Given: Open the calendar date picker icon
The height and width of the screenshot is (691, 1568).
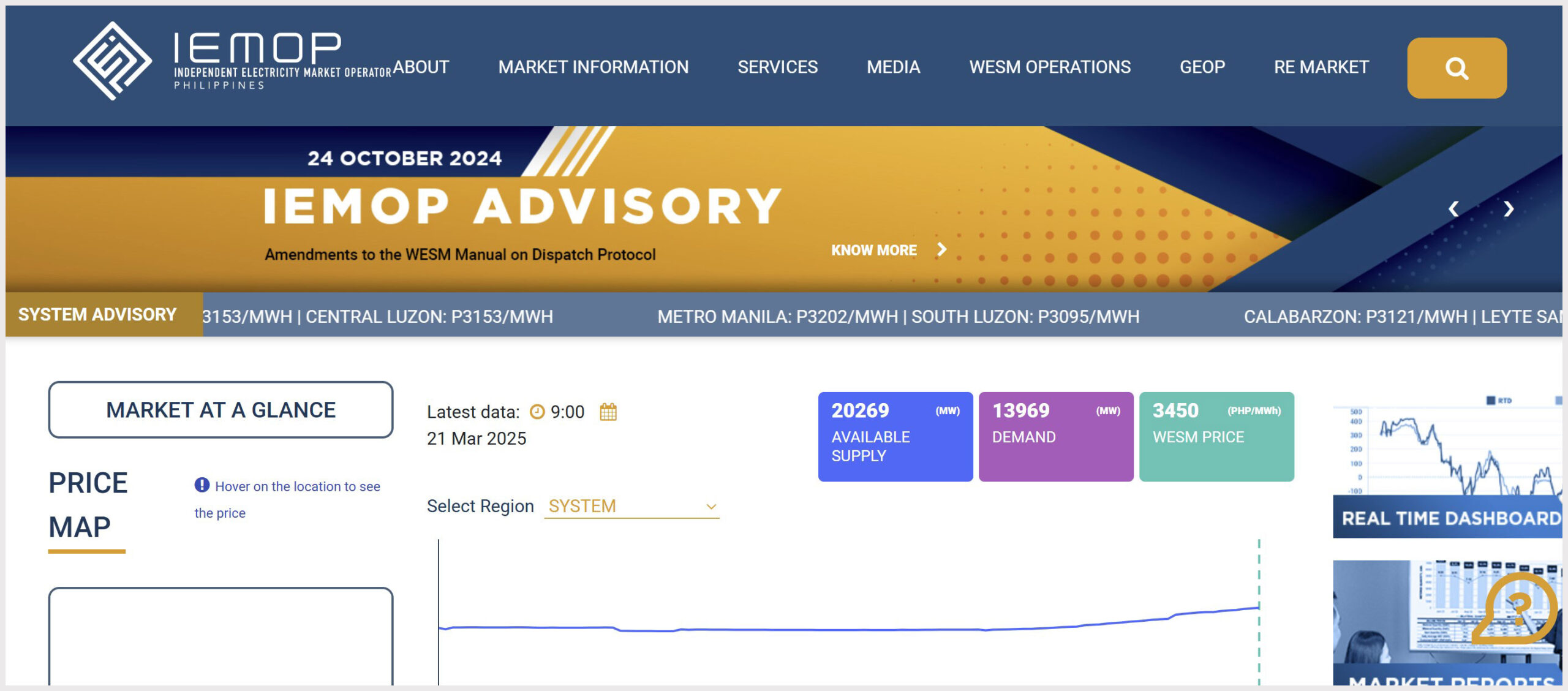Looking at the screenshot, I should (x=608, y=412).
